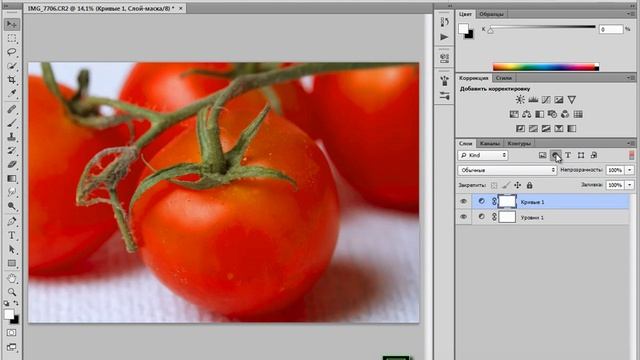This screenshot has width=640, height=360.
Task: Add an Exposure adjustment
Action: (x=559, y=100)
